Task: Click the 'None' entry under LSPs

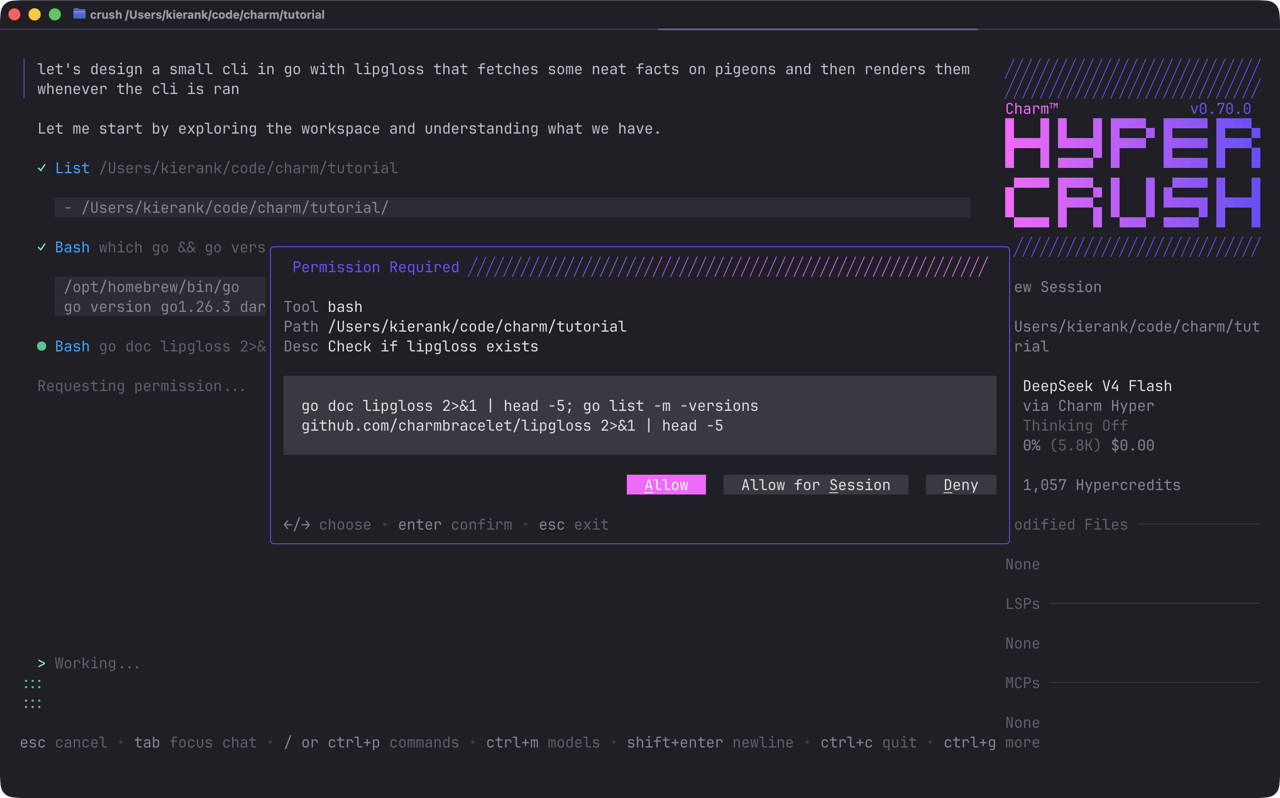Action: click(x=1022, y=643)
